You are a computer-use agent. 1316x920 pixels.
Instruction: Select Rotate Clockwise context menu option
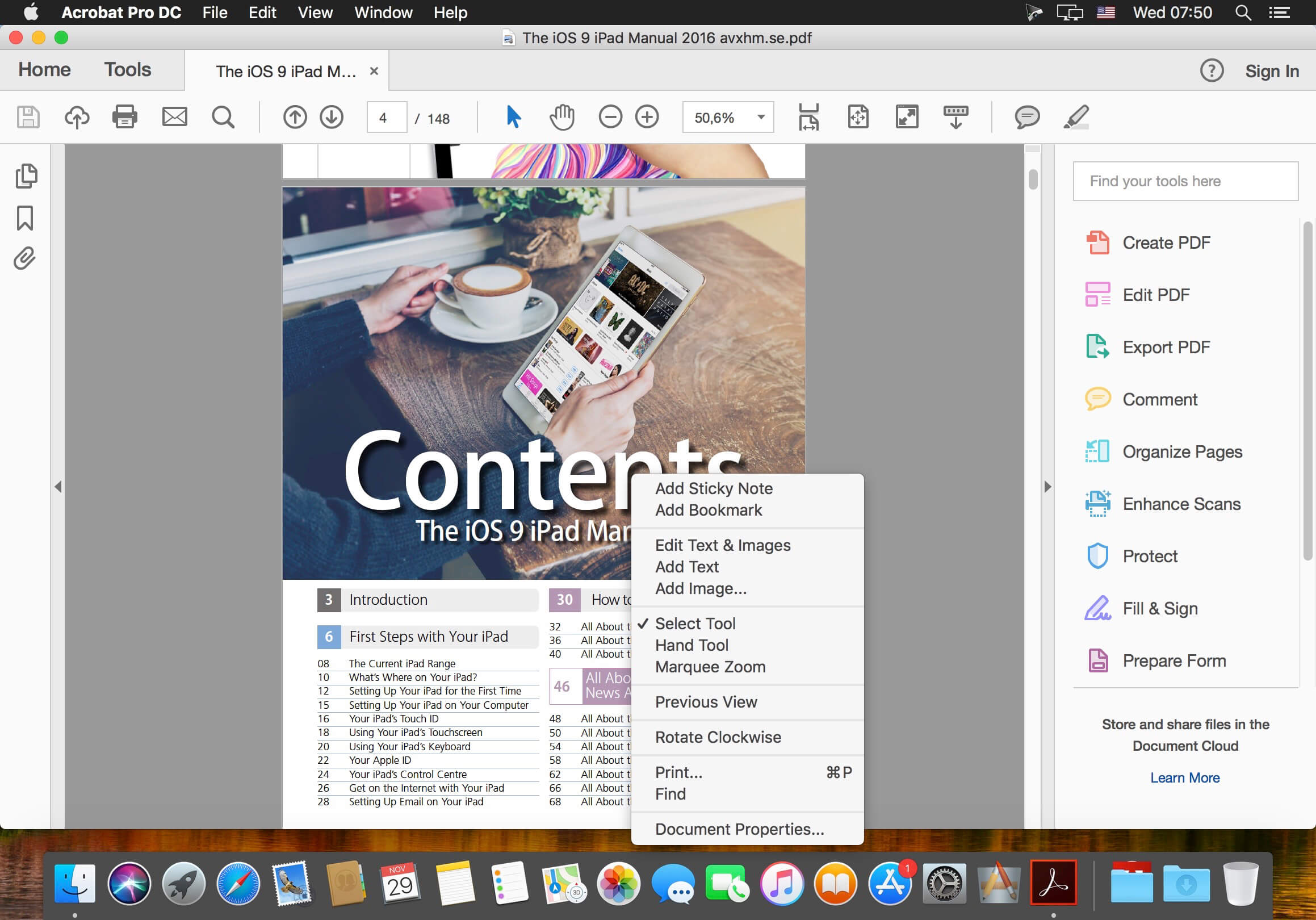click(x=717, y=737)
